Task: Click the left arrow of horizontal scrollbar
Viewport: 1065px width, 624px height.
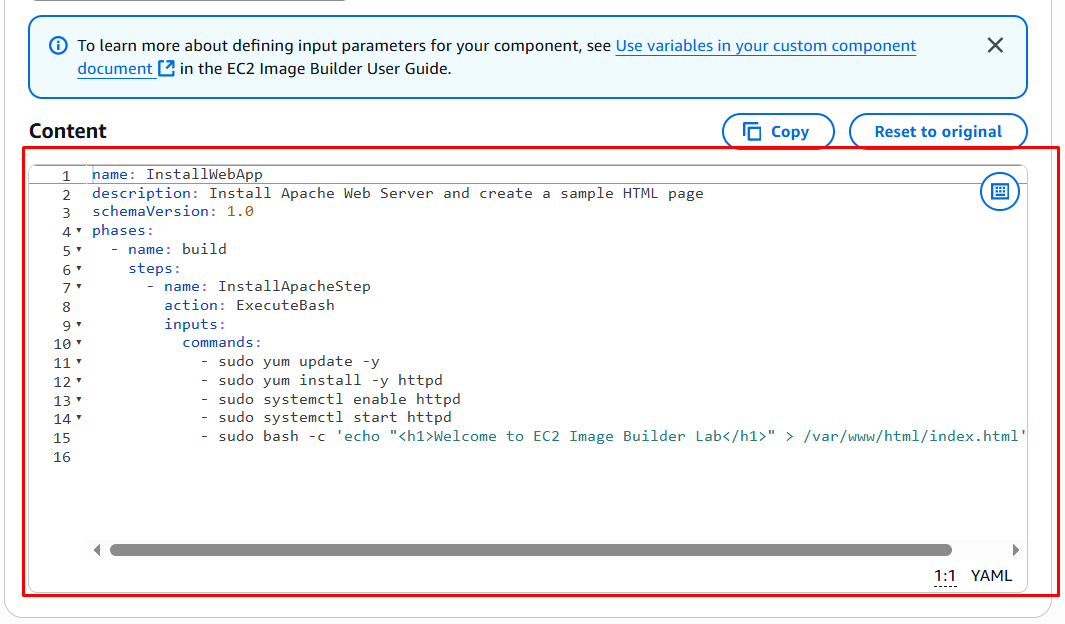Action: coord(97,550)
